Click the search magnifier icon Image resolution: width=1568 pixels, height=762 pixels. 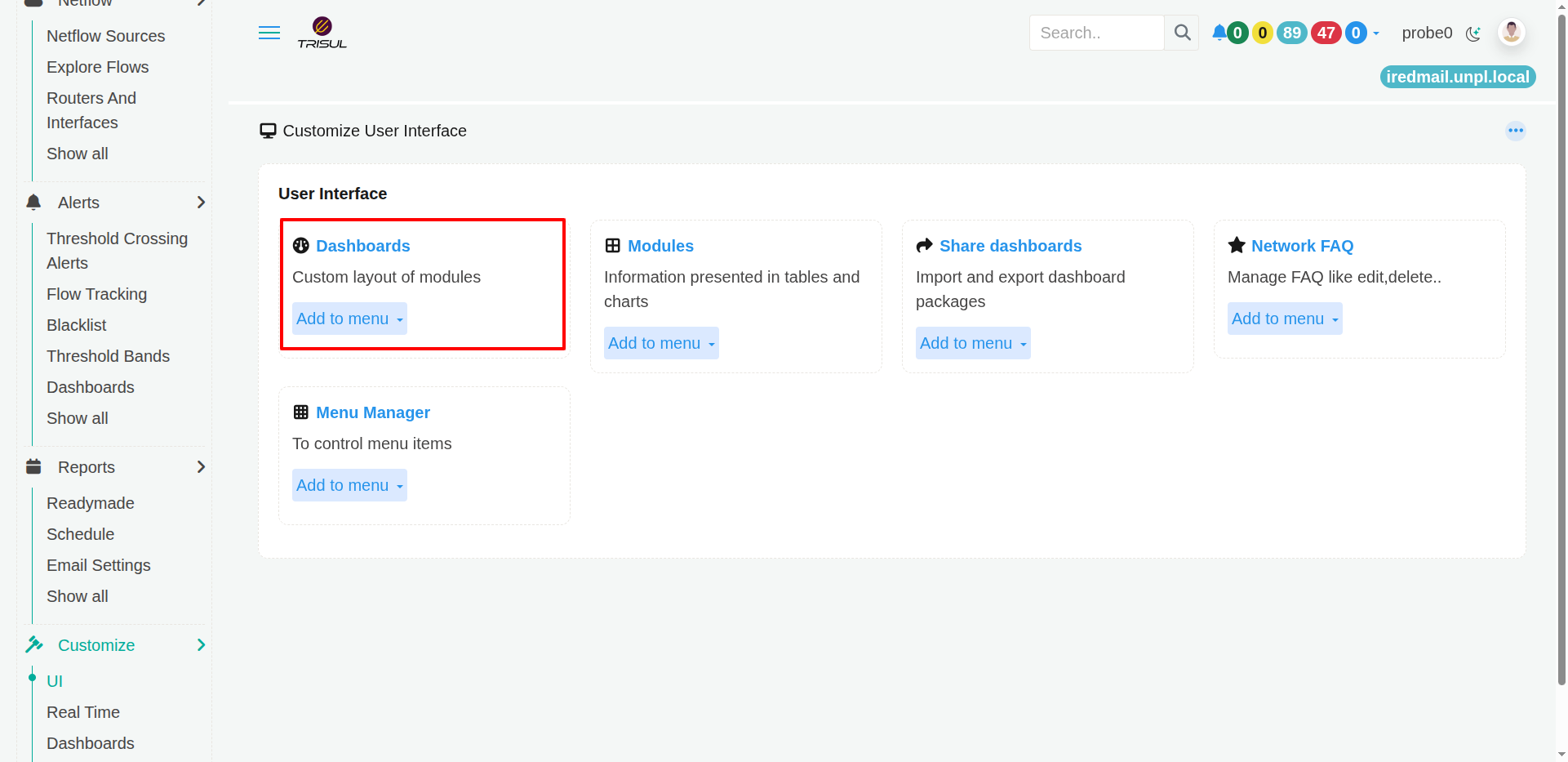[x=1182, y=33]
